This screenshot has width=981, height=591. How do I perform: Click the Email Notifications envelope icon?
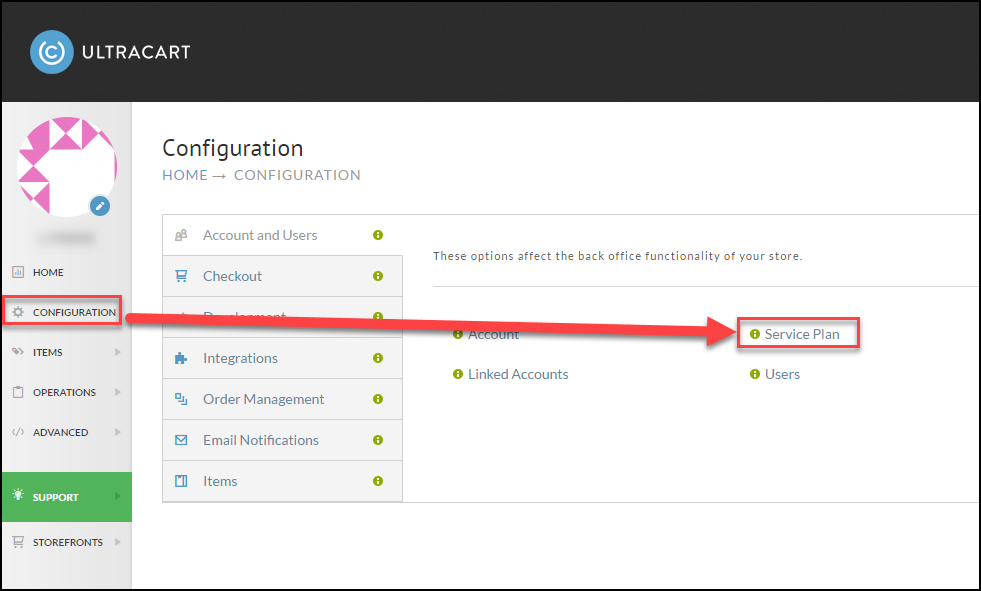[181, 440]
